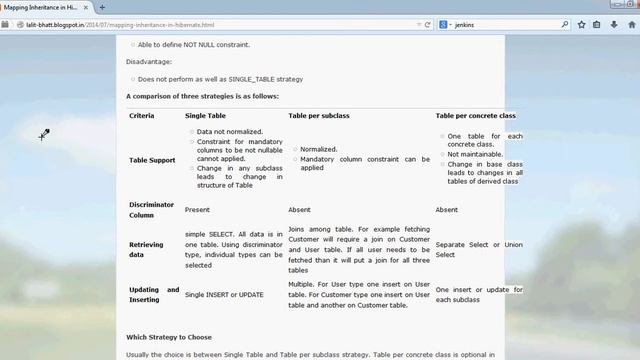640x360 pixels.
Task: Click 'Mandatory column constraint can be applied' text
Action: tap(365, 163)
